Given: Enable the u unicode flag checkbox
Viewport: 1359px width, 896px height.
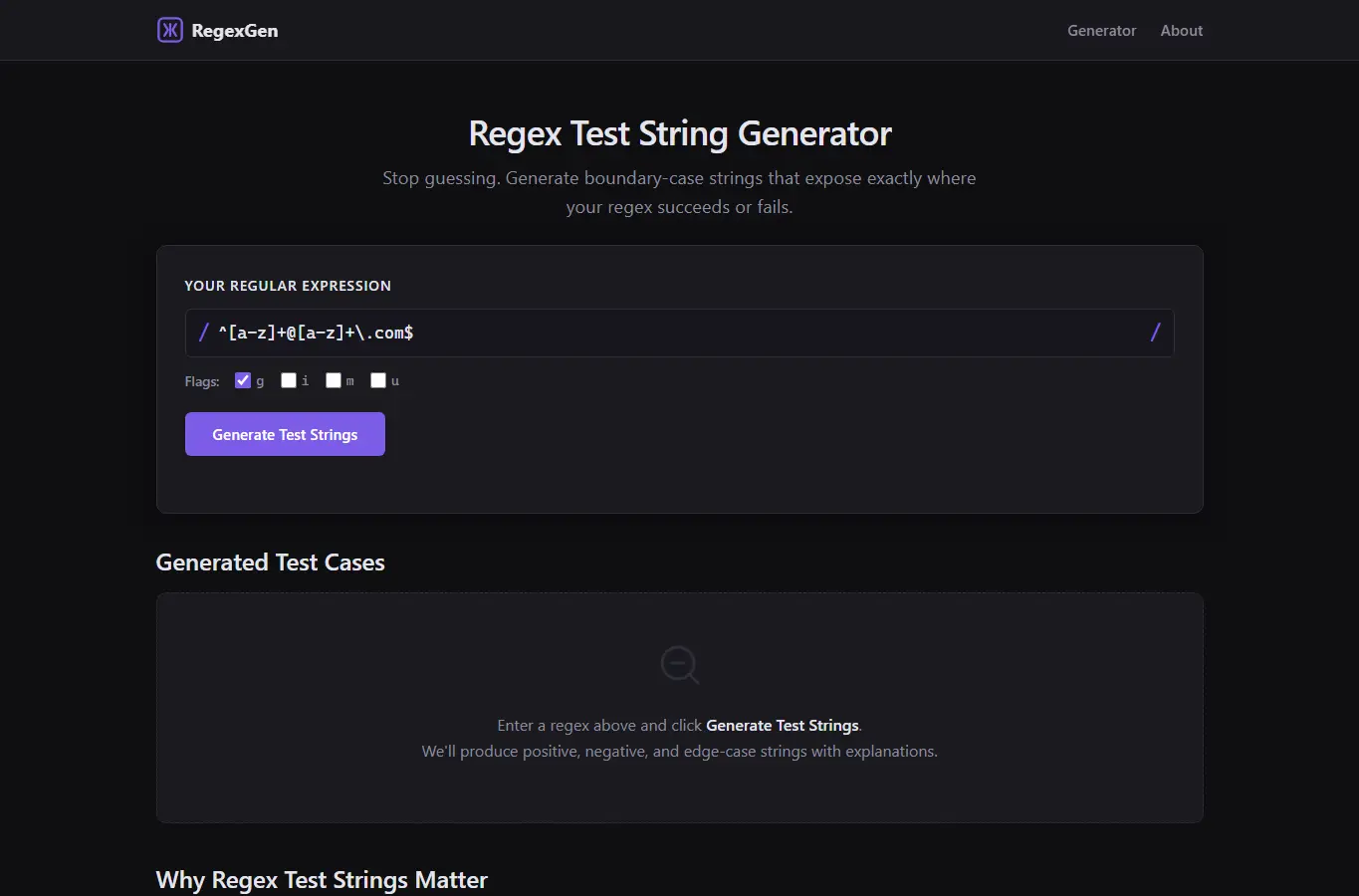Looking at the screenshot, I should coord(378,380).
